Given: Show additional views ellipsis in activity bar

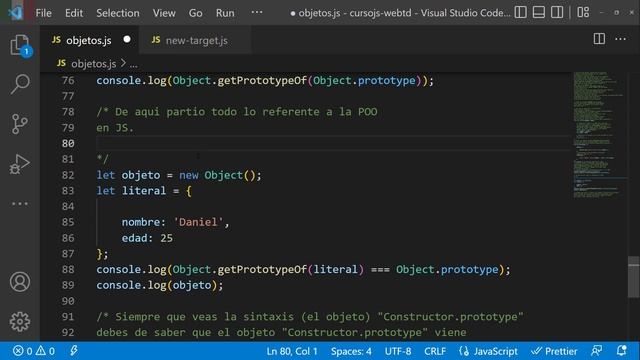Looking at the screenshot, I should tap(20, 203).
